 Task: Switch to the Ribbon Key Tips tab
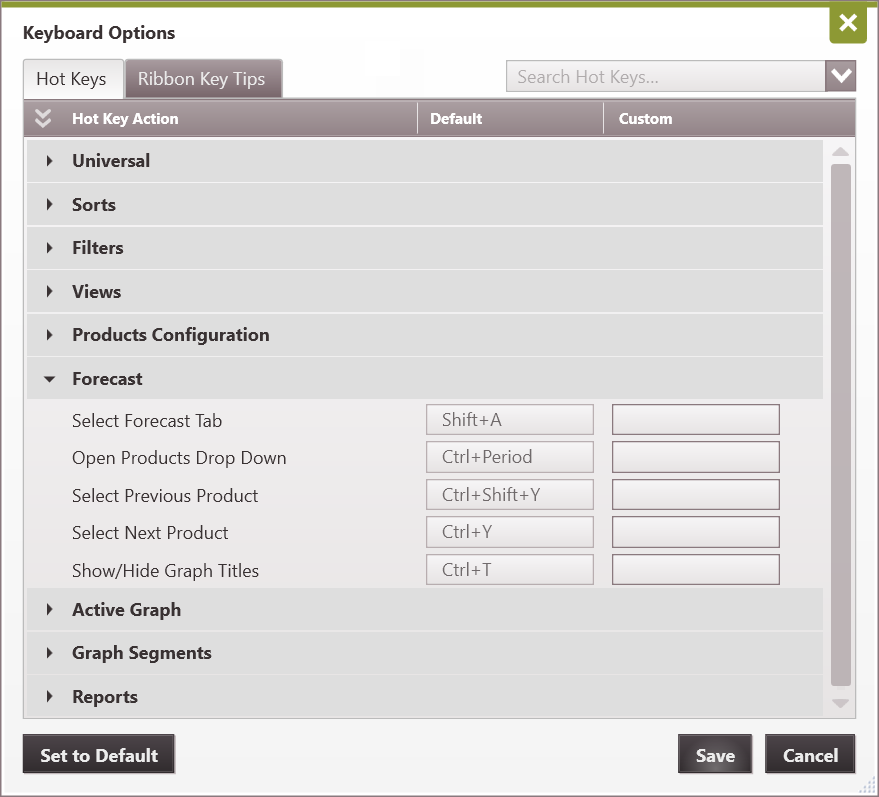click(202, 79)
